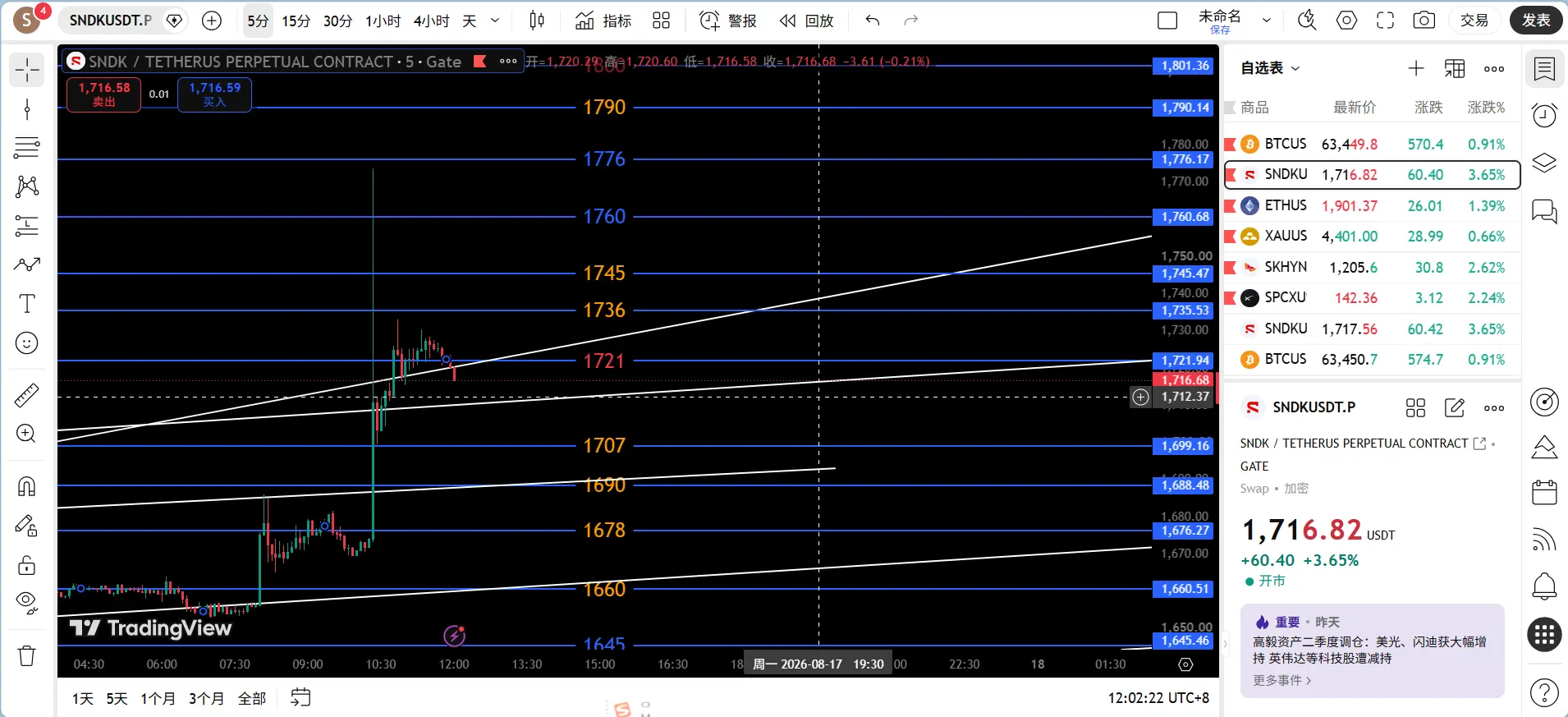Switch to the 15分 timeframe
Viewport: 1568px width, 717px height.
(296, 21)
